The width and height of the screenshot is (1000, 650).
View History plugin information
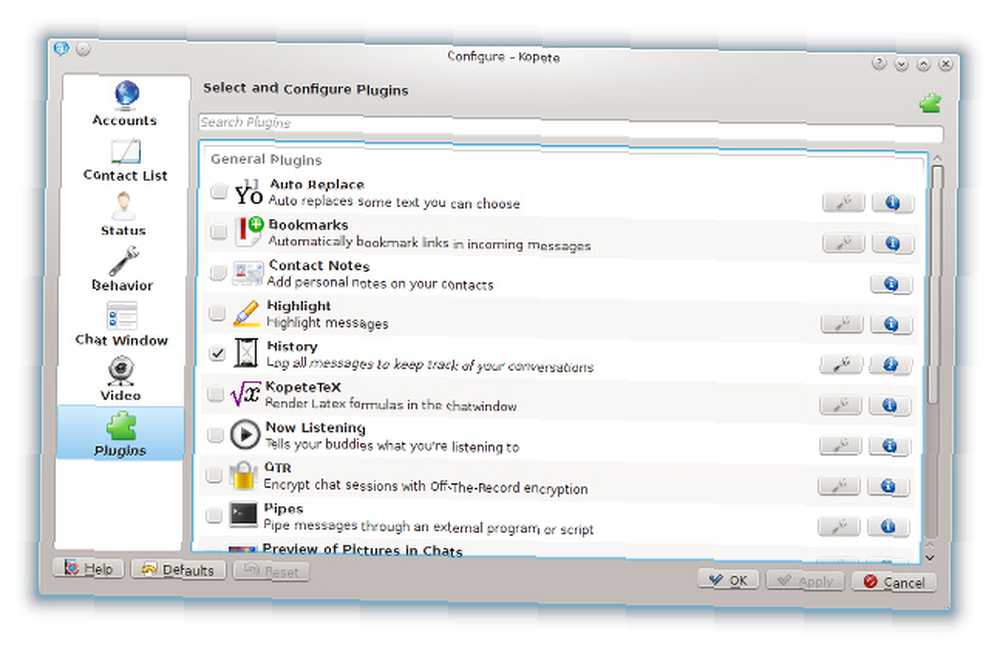[890, 365]
